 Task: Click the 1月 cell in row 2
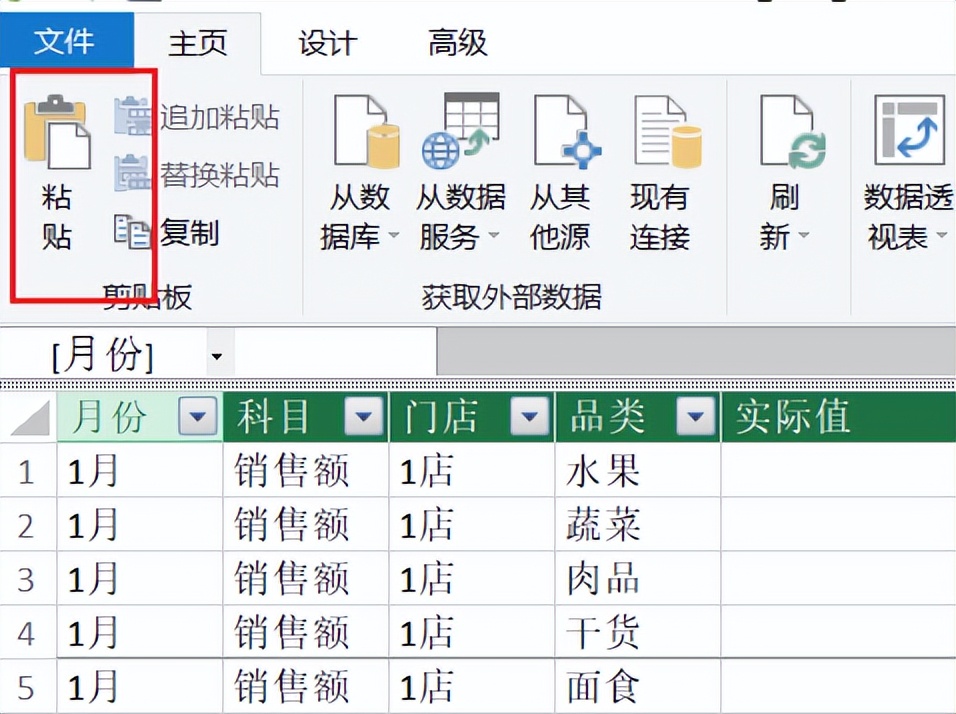[140, 524]
